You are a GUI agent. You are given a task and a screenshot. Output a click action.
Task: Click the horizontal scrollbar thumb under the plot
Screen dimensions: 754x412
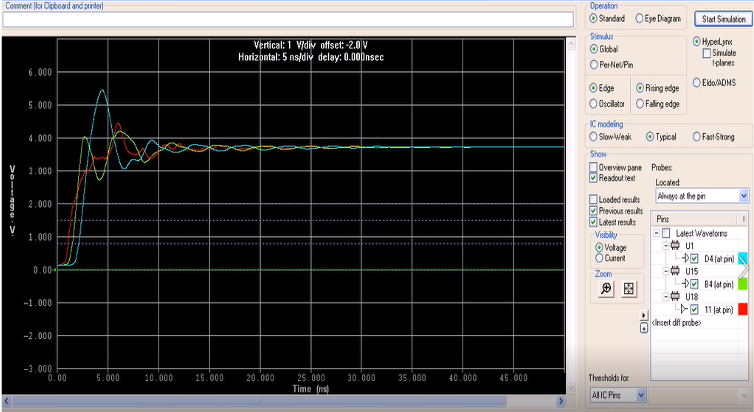click(x=259, y=401)
